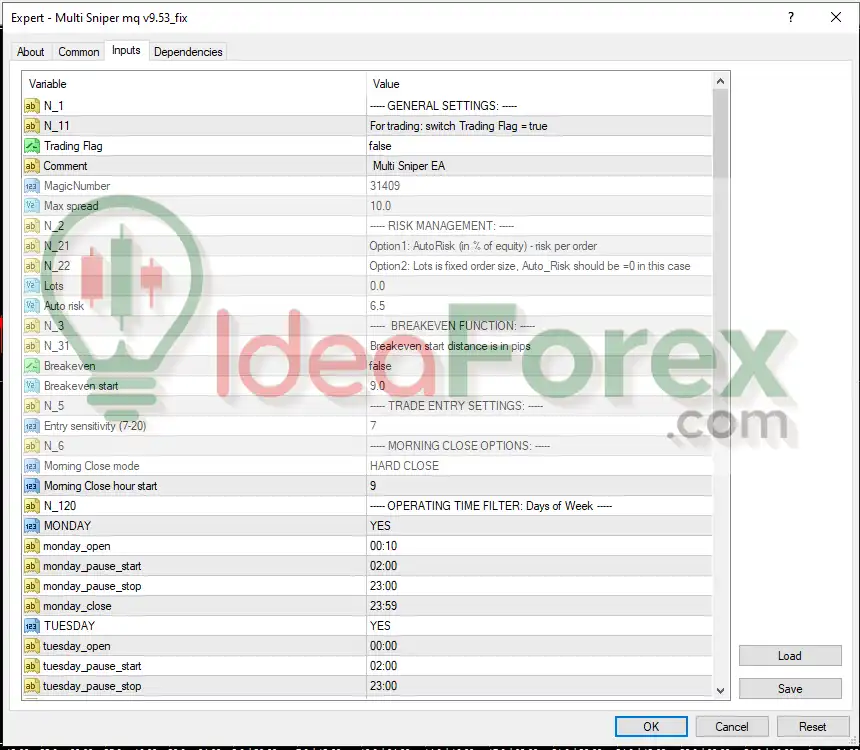
Task: Click the integer icon beside Morning Close mode
Action: [x=31, y=466]
